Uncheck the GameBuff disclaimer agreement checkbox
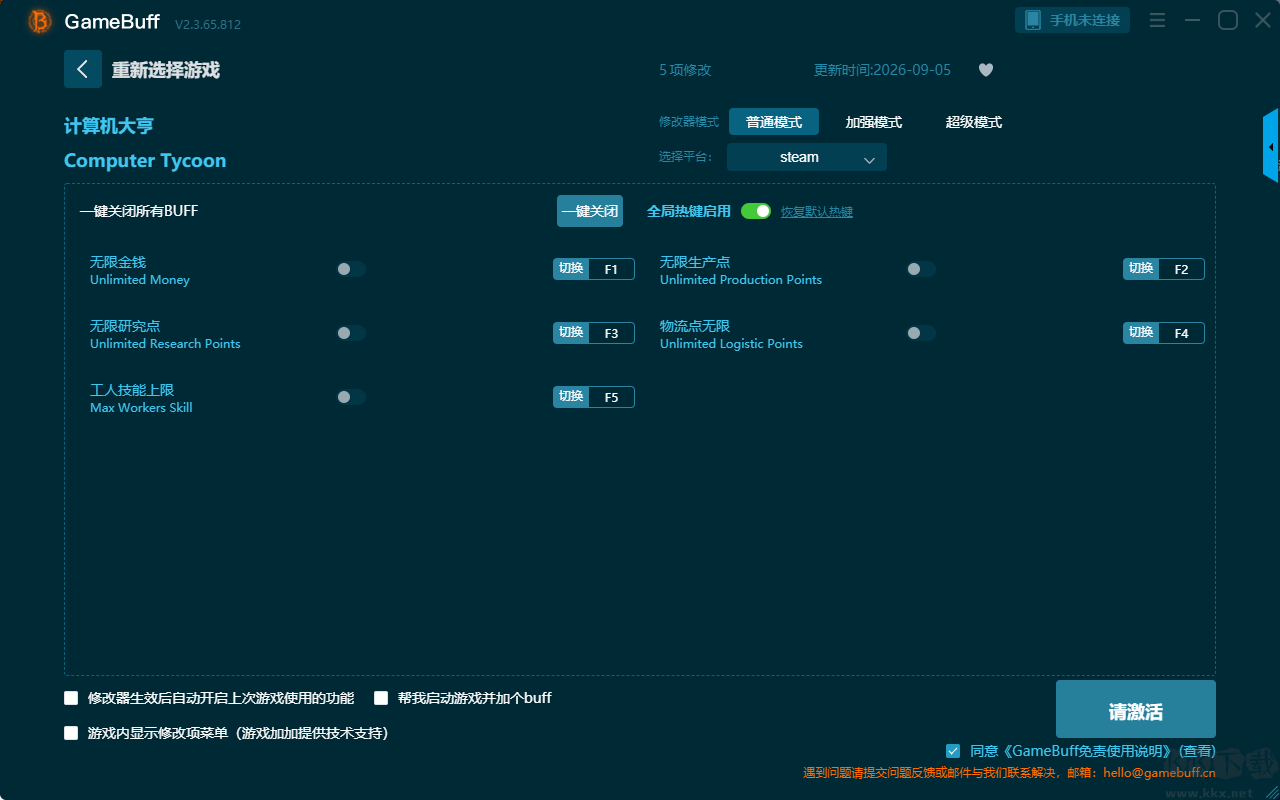This screenshot has width=1280, height=800. (953, 751)
